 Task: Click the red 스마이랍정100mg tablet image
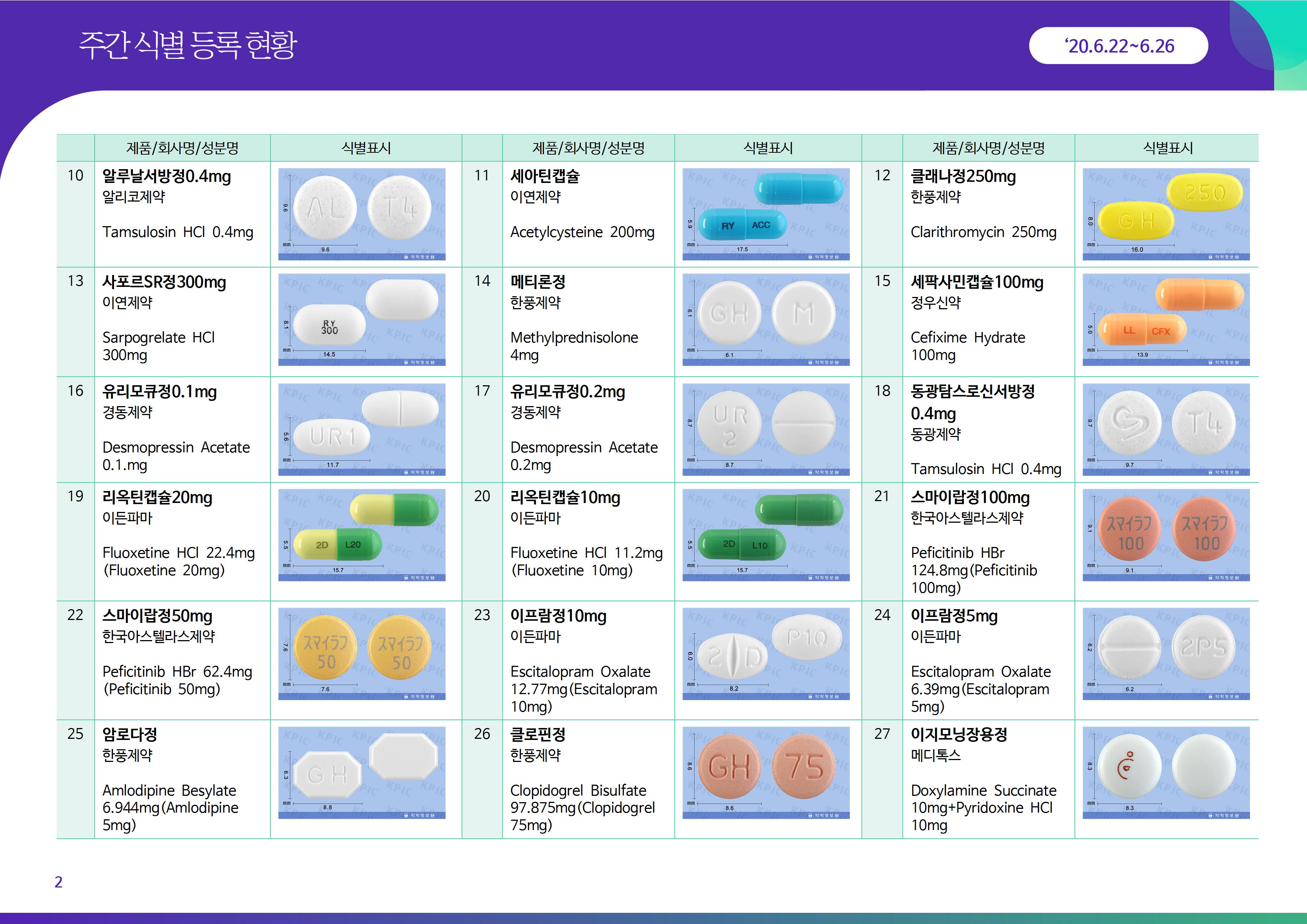coord(1166,535)
